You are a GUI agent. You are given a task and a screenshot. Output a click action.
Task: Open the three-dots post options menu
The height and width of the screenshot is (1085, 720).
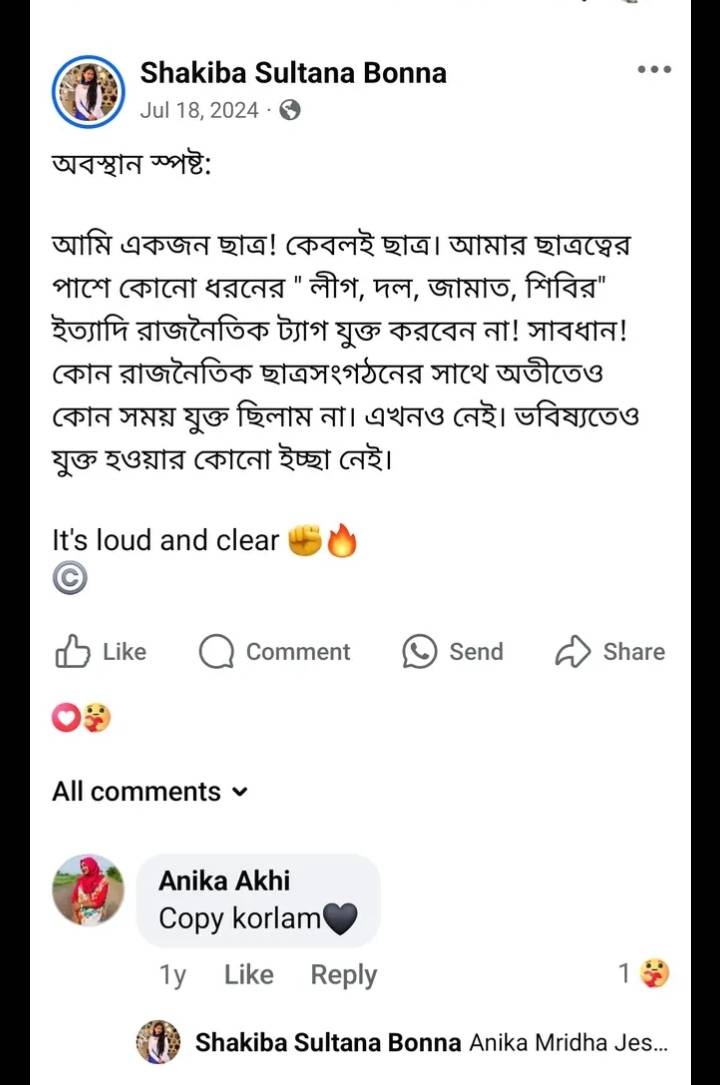[654, 70]
